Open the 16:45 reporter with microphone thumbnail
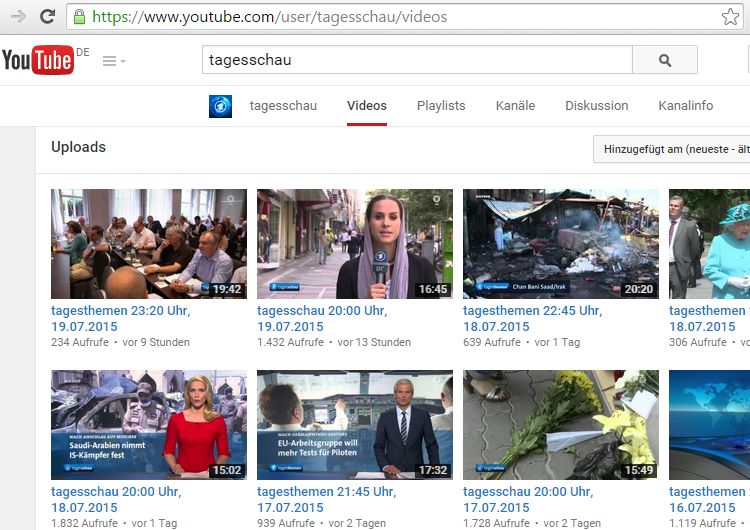The height and width of the screenshot is (530, 750). point(354,244)
